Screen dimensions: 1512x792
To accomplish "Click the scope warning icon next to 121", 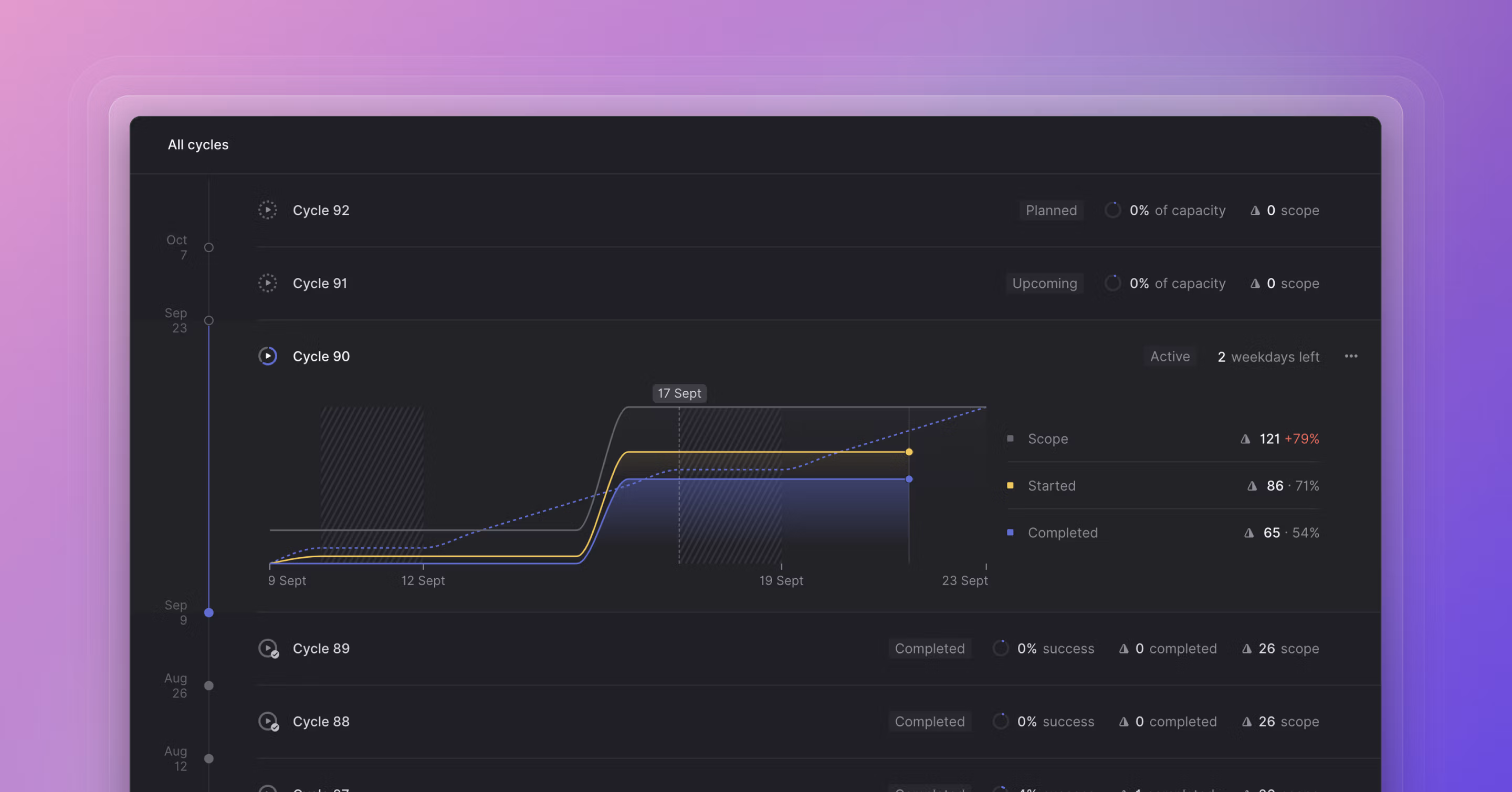I will [1246, 439].
